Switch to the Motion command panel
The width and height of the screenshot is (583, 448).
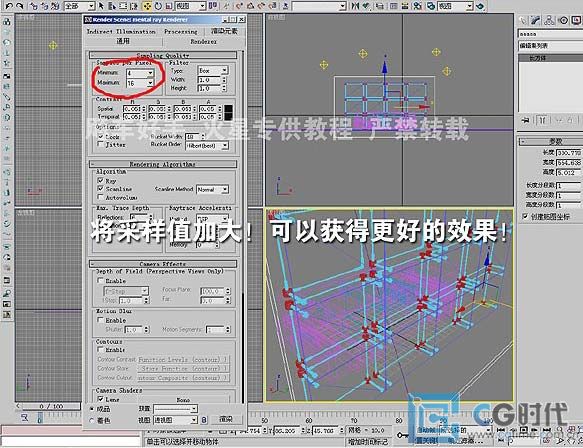pos(564,20)
